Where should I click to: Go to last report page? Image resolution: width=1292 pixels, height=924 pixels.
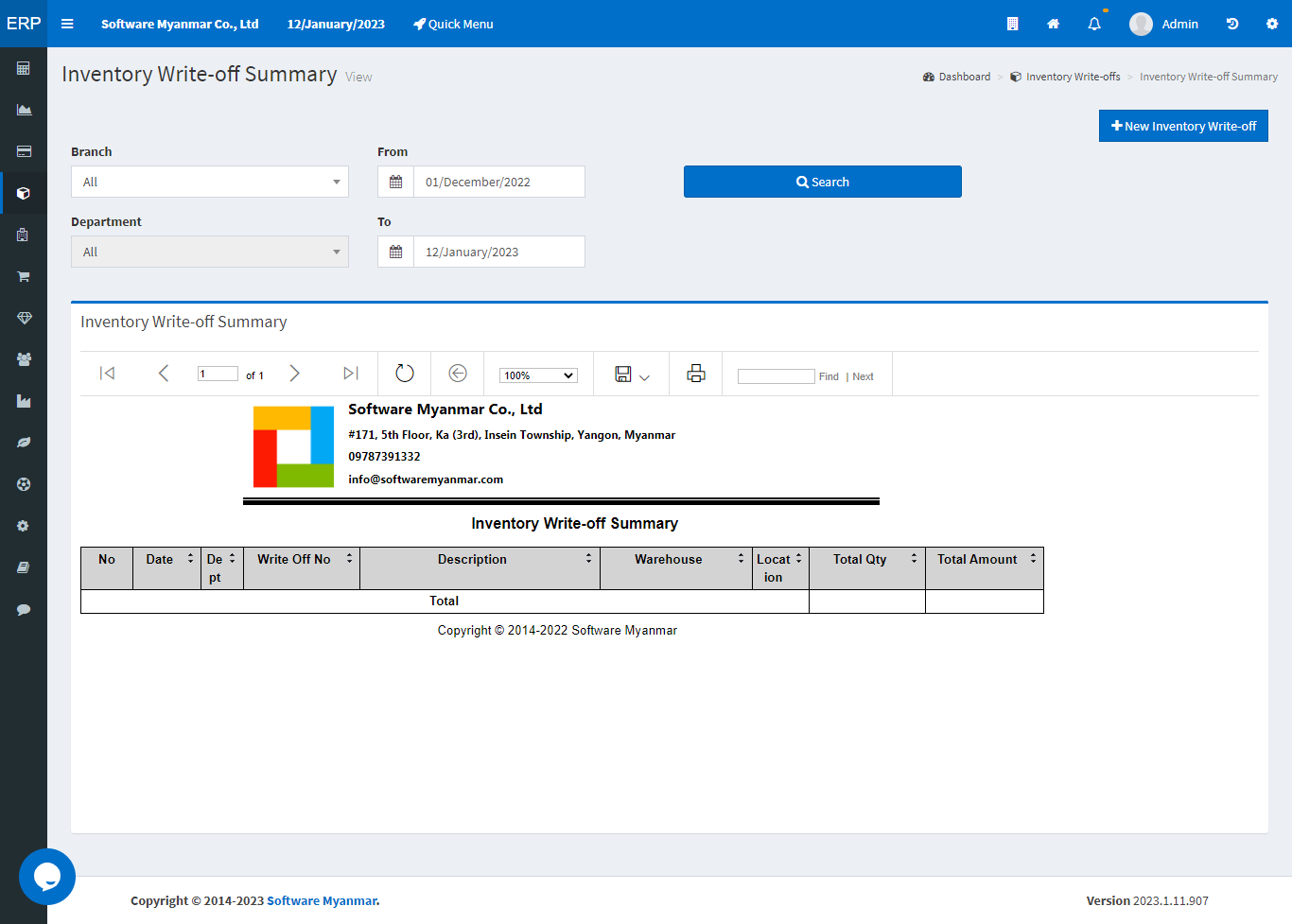click(351, 374)
